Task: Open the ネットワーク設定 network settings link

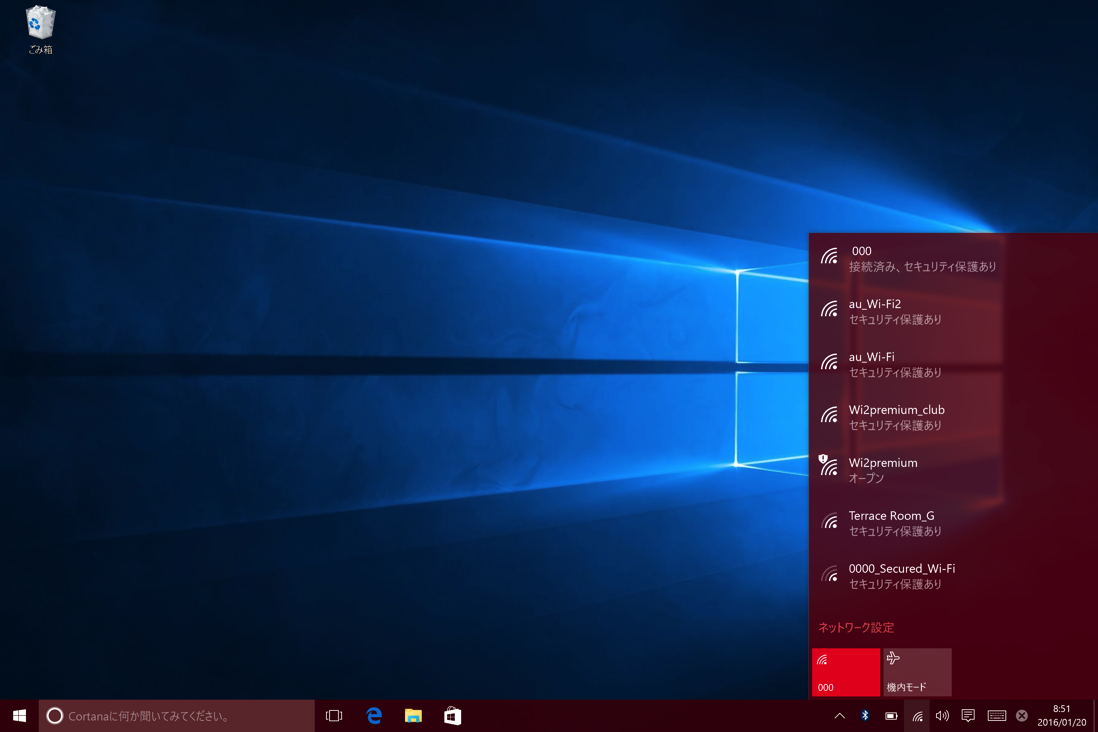Action: point(856,628)
